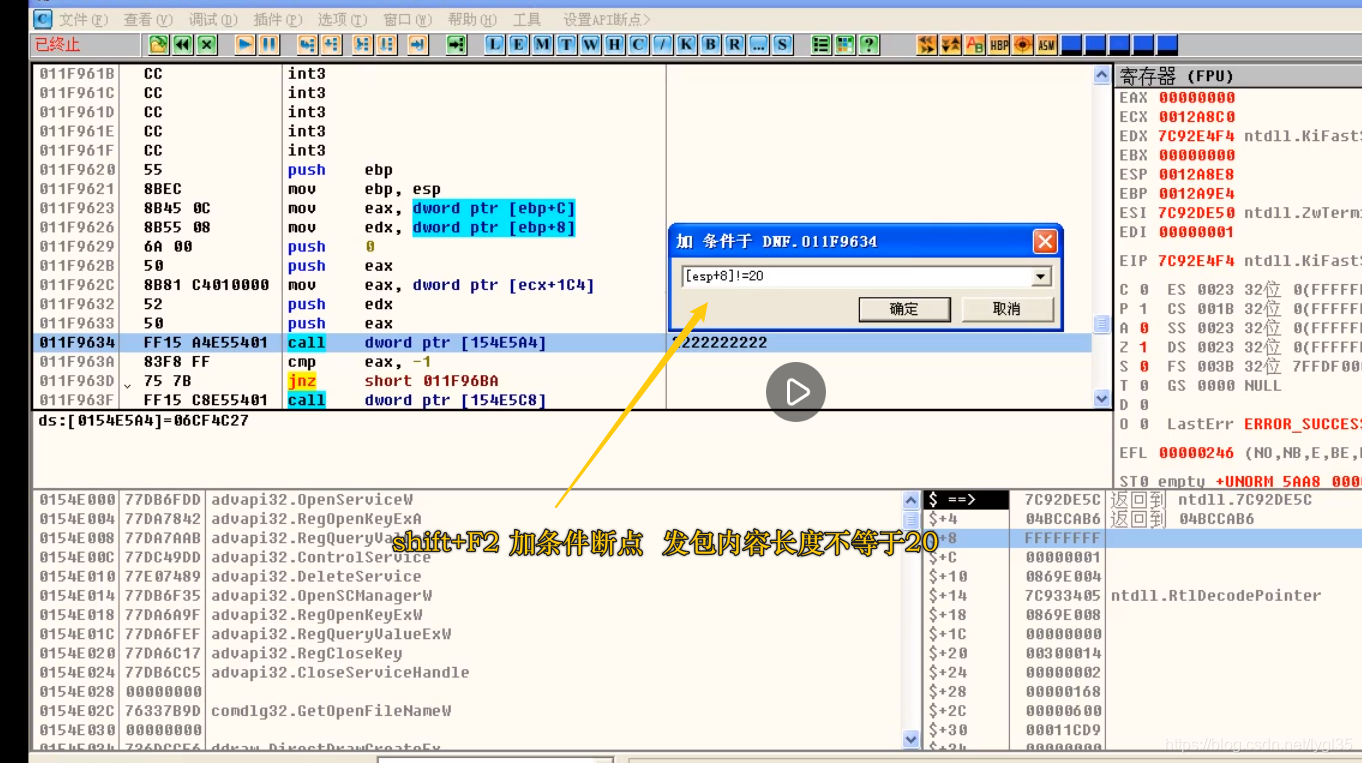Cancel the condition dialog with 取消
The height and width of the screenshot is (763, 1362).
pos(1007,309)
